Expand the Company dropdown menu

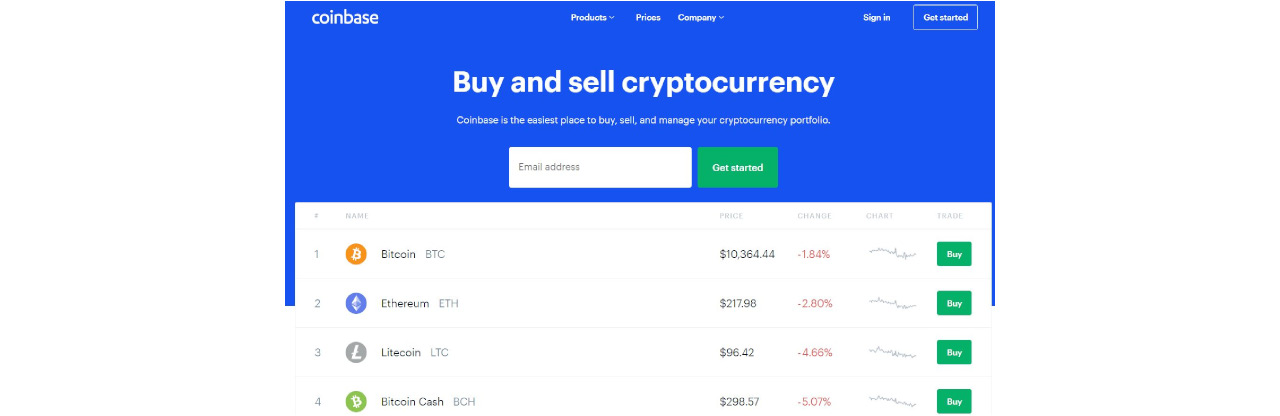tap(700, 18)
